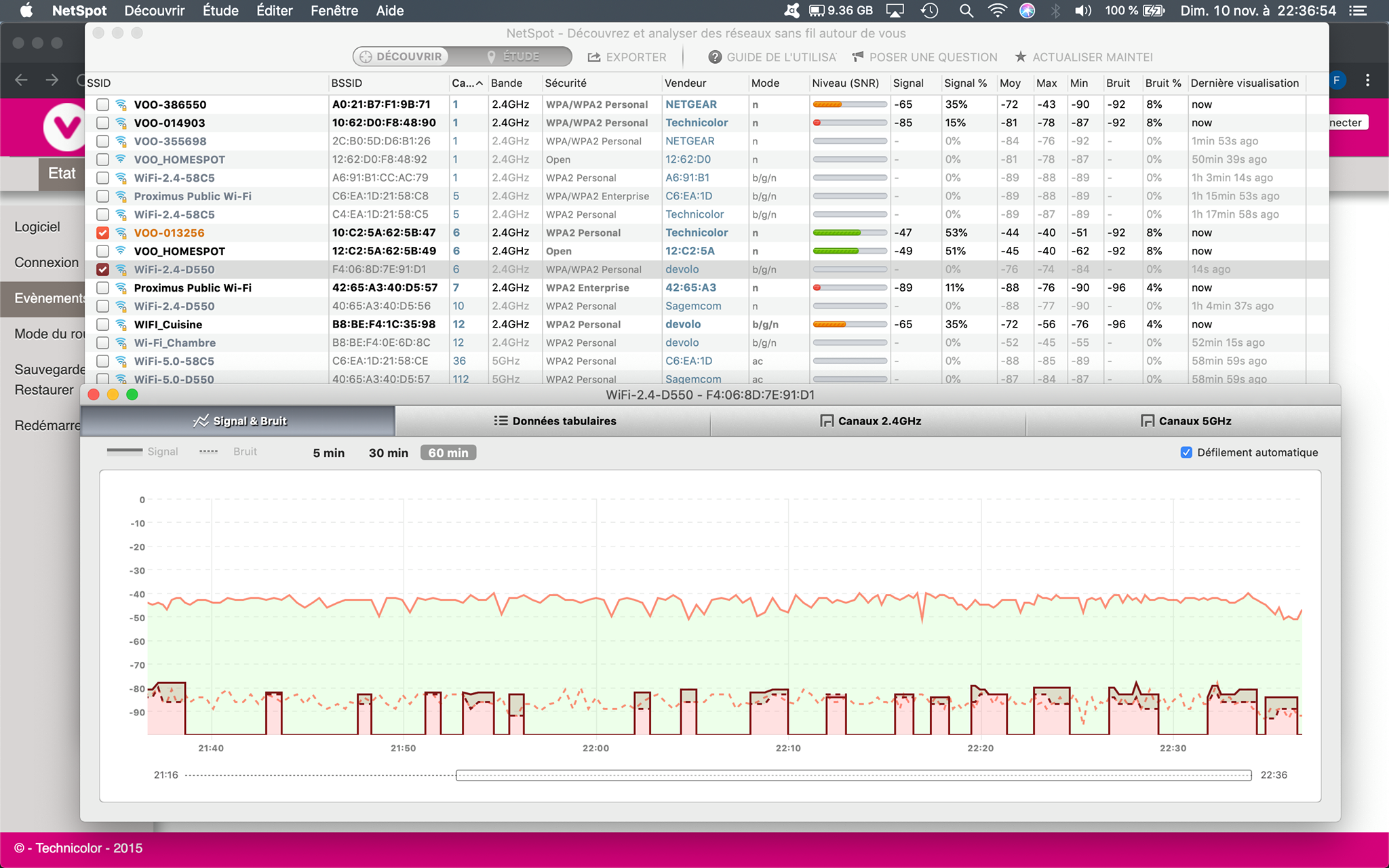The image size is (1389, 868).
Task: Select the 30 min time range
Action: point(389,452)
